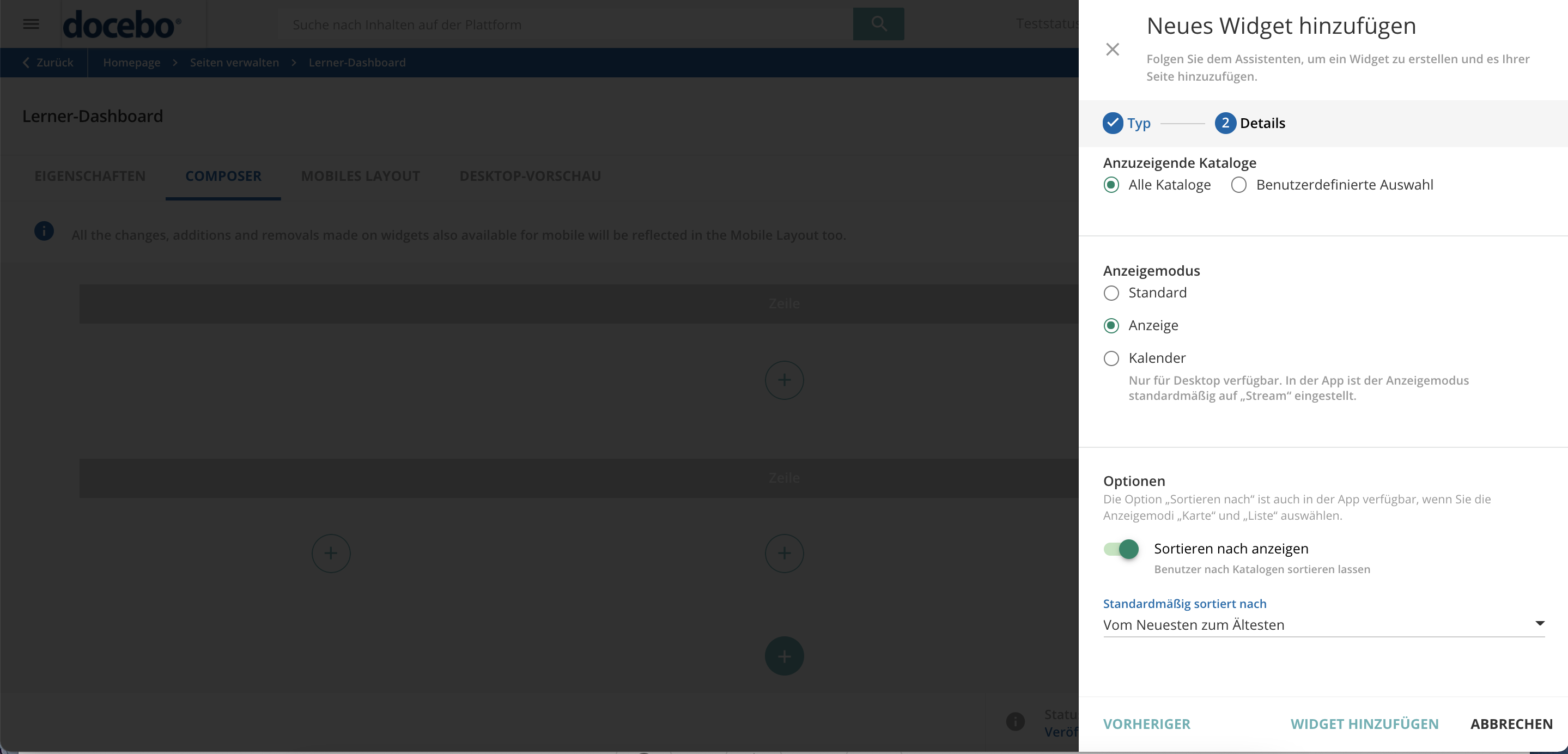Toggle Sortieren nach anzeigen switch
Viewport: 1568px width, 754px height.
[x=1121, y=549]
